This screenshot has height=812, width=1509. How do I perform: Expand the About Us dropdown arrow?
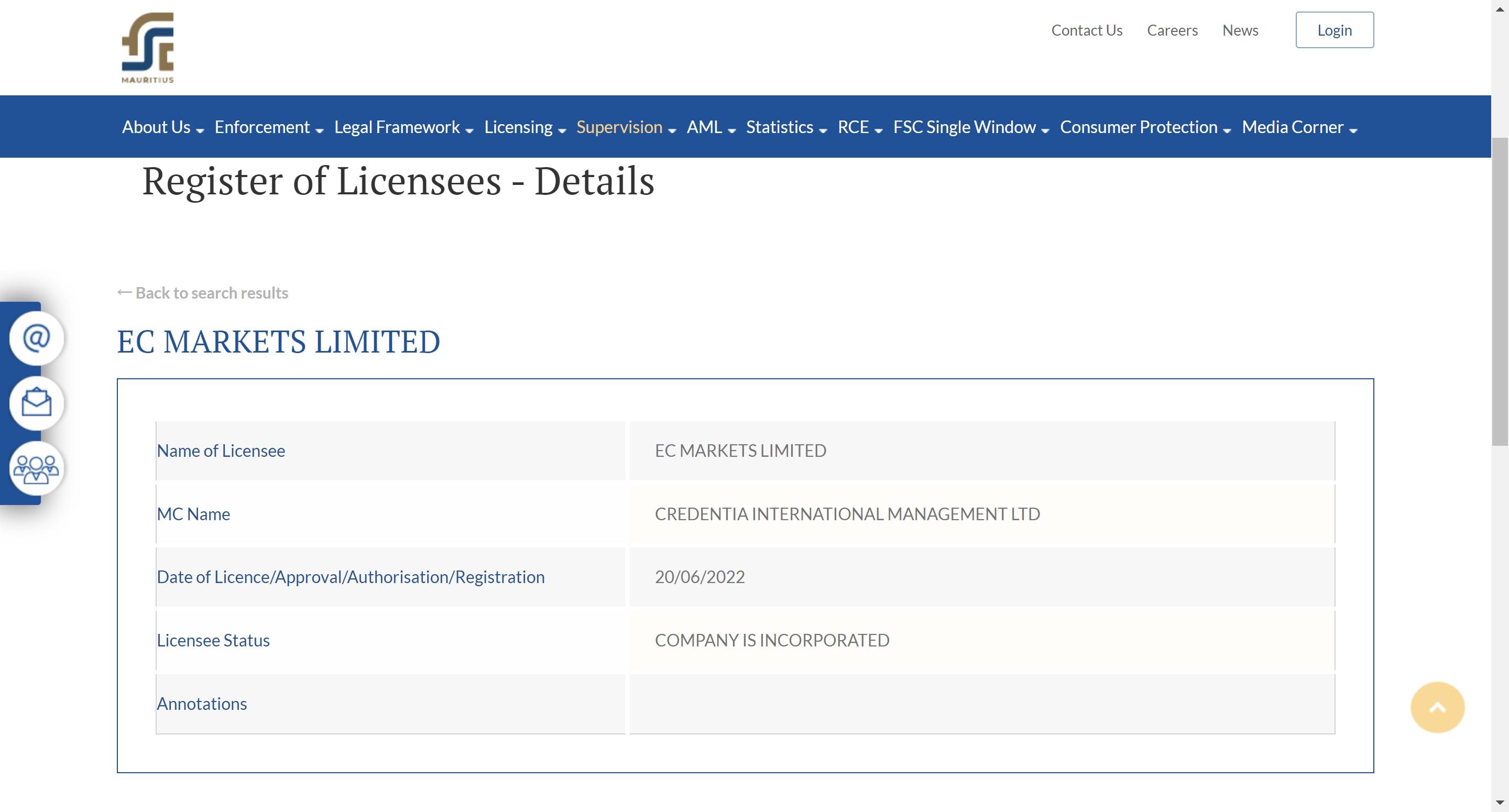tap(200, 131)
